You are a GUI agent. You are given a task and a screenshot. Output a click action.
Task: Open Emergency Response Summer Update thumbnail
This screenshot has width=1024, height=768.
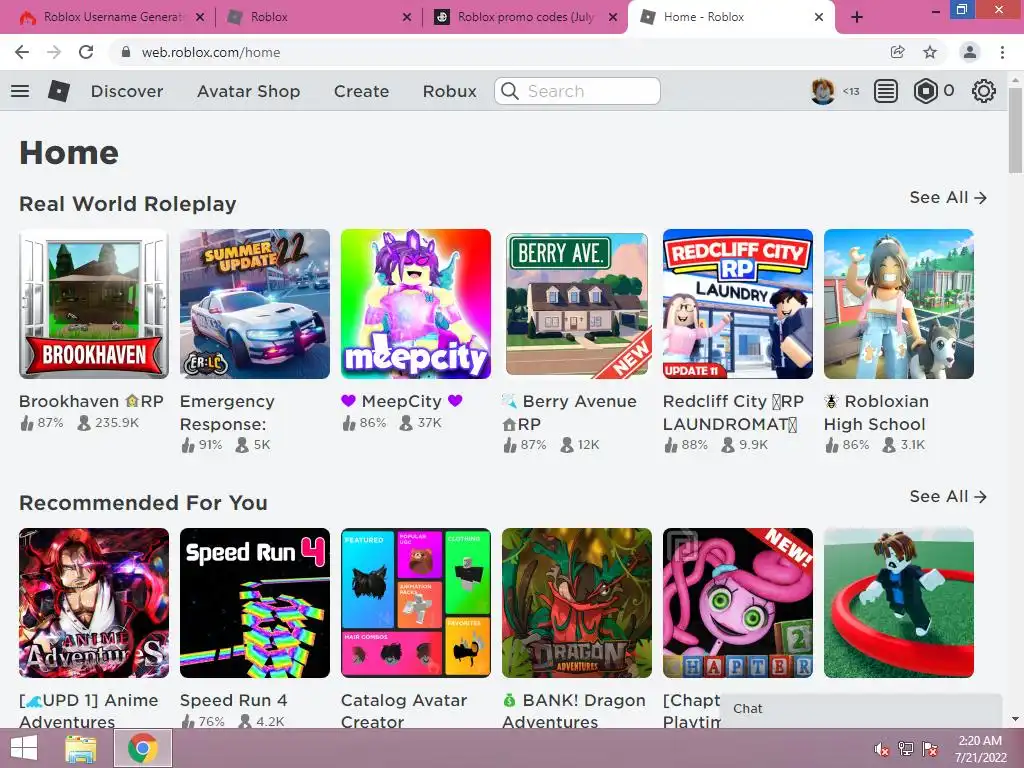(255, 304)
